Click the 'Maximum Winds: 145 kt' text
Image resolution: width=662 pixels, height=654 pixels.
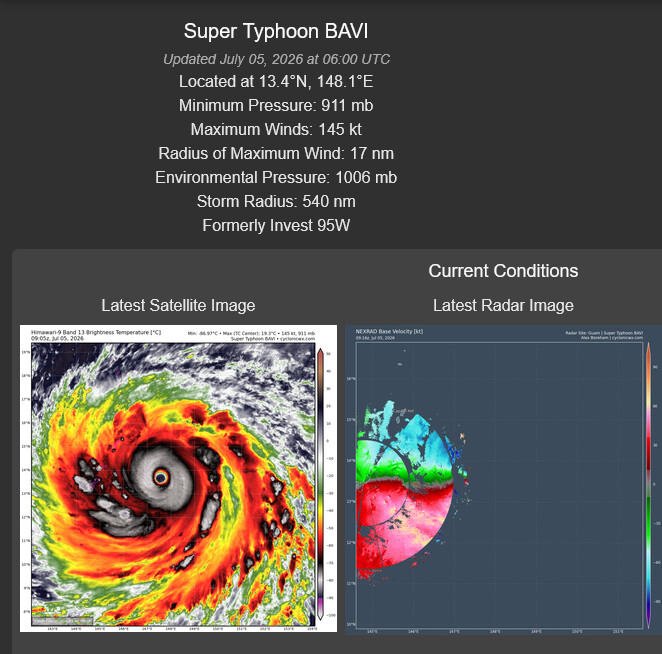tap(276, 129)
